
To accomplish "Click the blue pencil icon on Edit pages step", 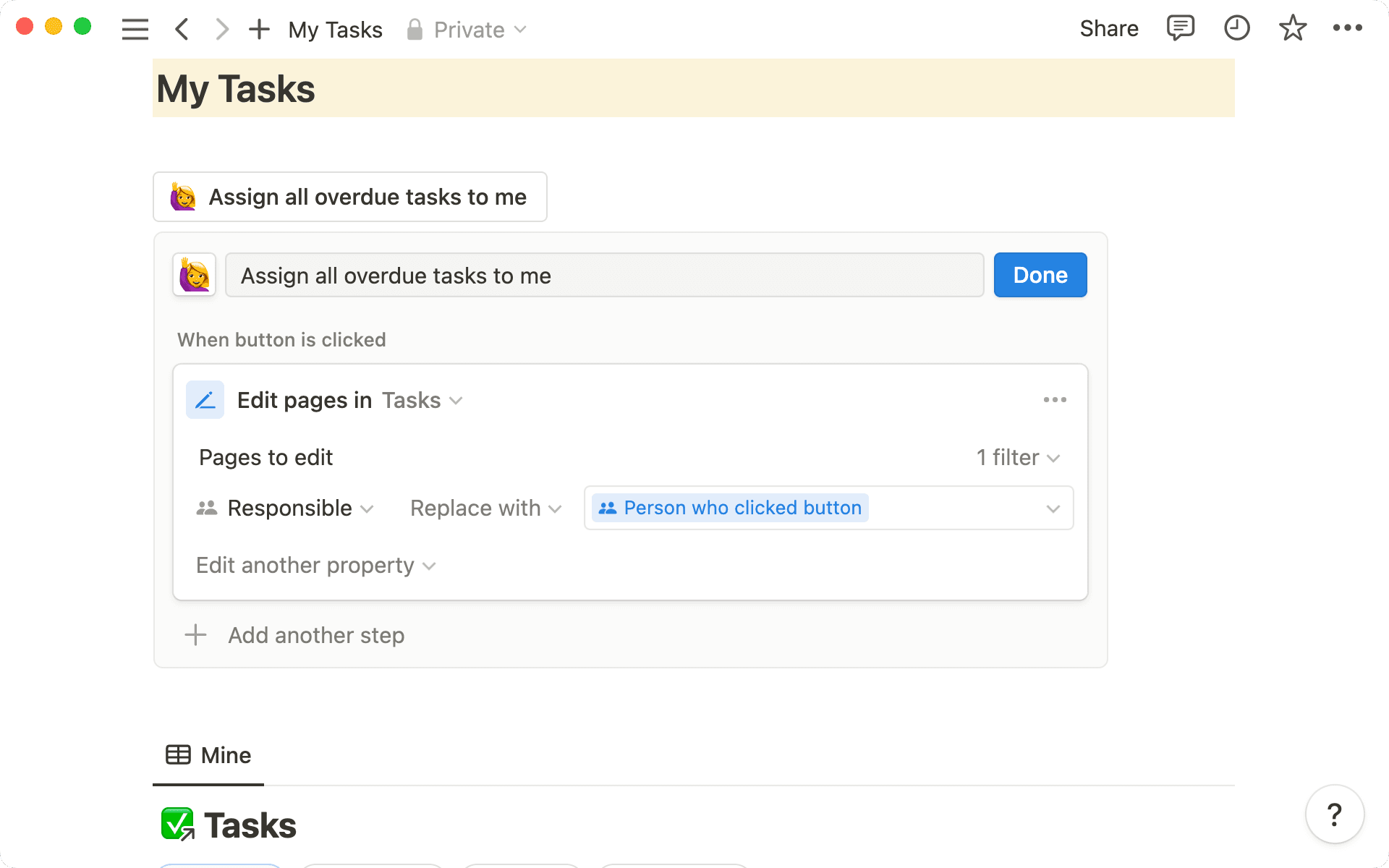I will pos(205,399).
